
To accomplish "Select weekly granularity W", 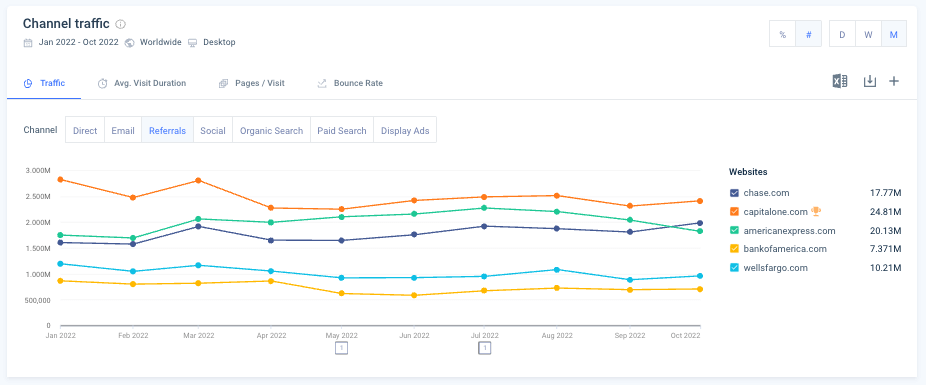I will tap(868, 34).
